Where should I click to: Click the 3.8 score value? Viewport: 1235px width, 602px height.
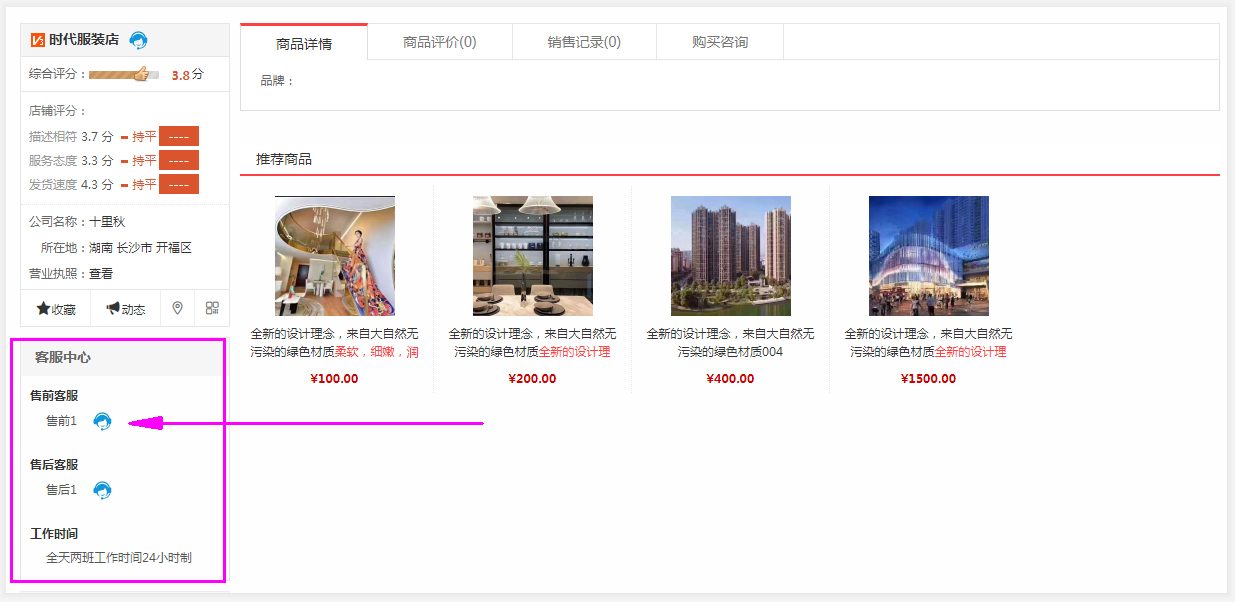point(180,75)
